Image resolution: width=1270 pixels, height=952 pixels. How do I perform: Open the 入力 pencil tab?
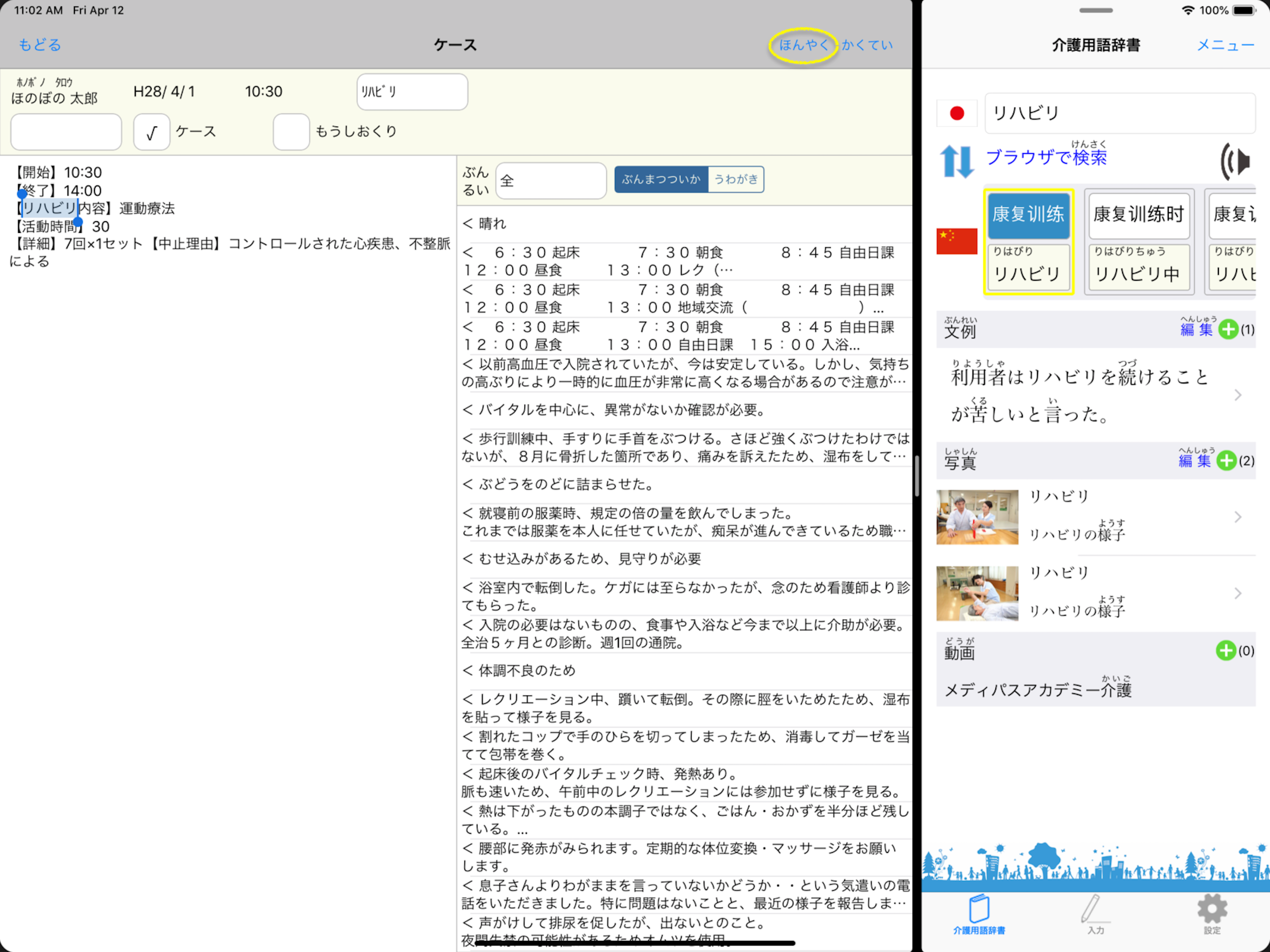(1095, 914)
